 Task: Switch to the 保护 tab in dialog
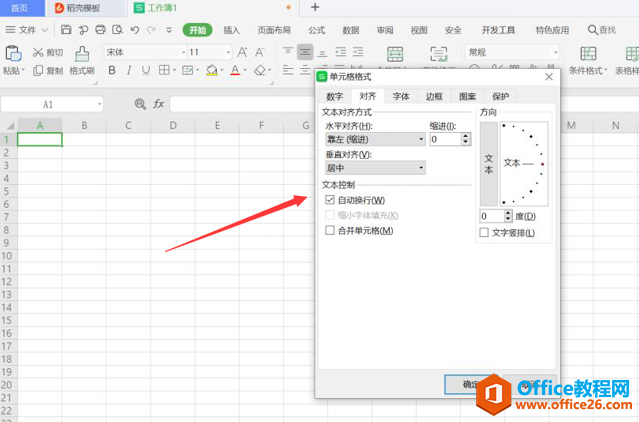[500, 97]
